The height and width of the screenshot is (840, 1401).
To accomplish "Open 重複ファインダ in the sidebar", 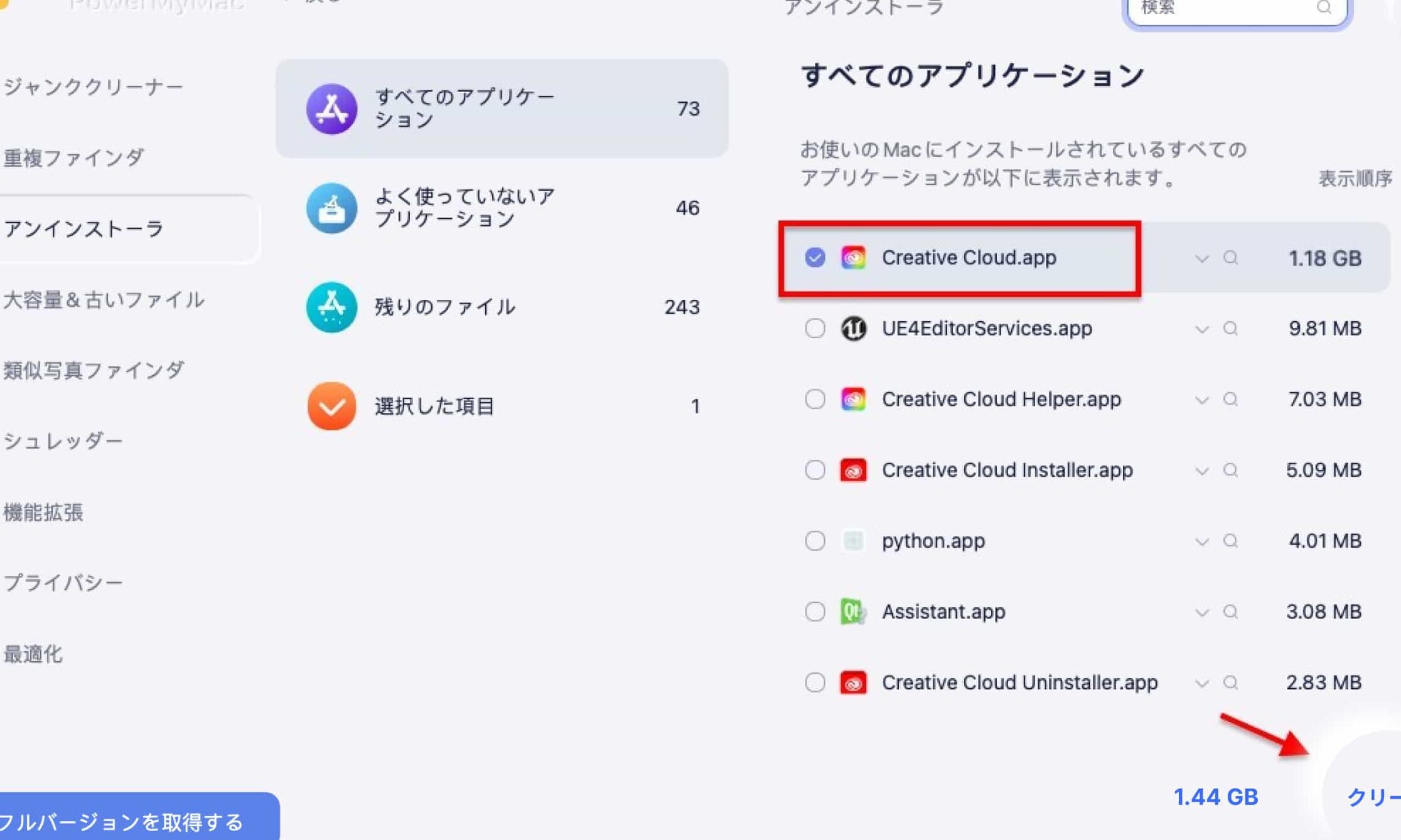I will pos(74,157).
